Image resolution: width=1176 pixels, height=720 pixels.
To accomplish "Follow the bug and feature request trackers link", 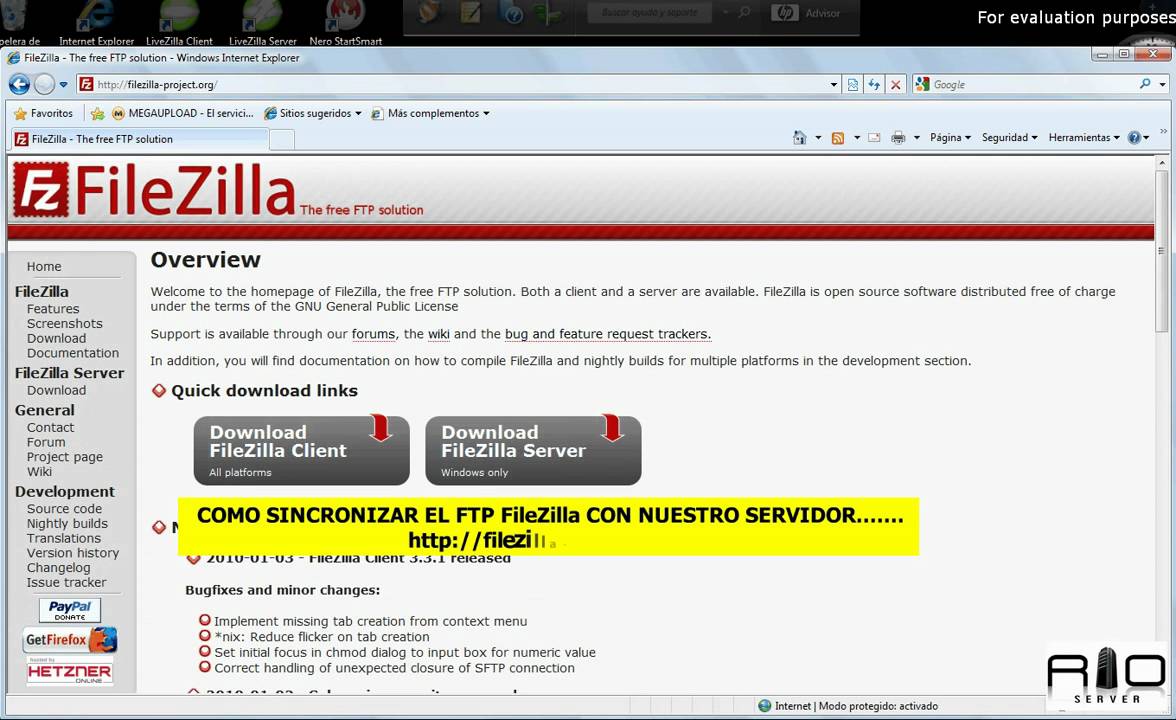I will [x=608, y=334].
